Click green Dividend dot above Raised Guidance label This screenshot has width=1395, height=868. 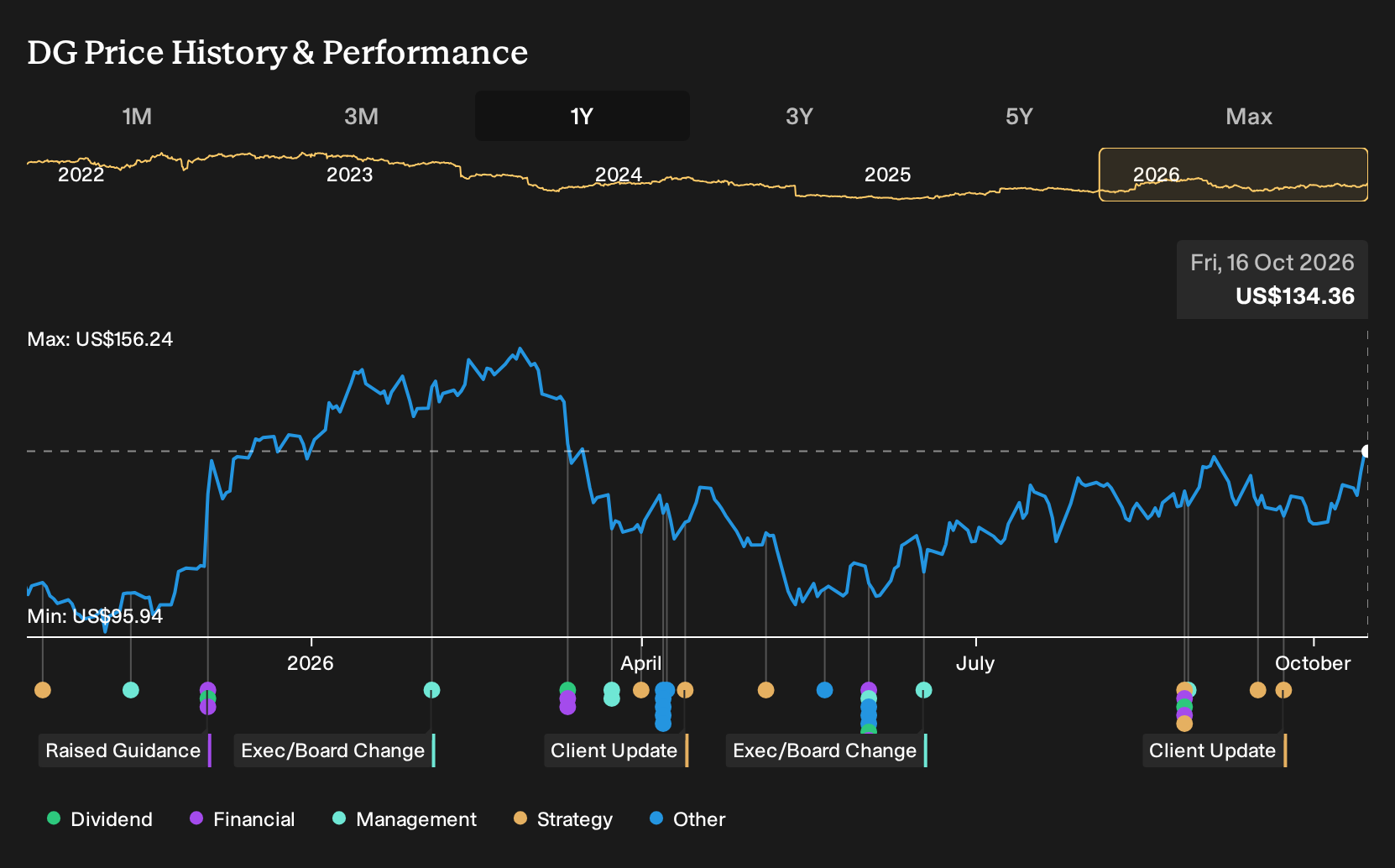pos(208,698)
